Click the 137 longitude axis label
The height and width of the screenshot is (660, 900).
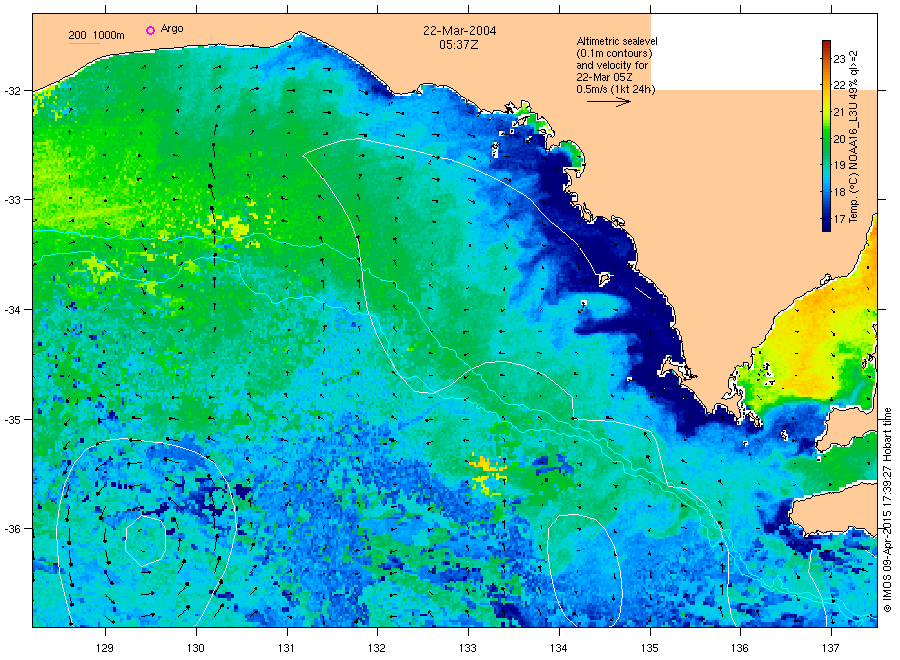831,648
